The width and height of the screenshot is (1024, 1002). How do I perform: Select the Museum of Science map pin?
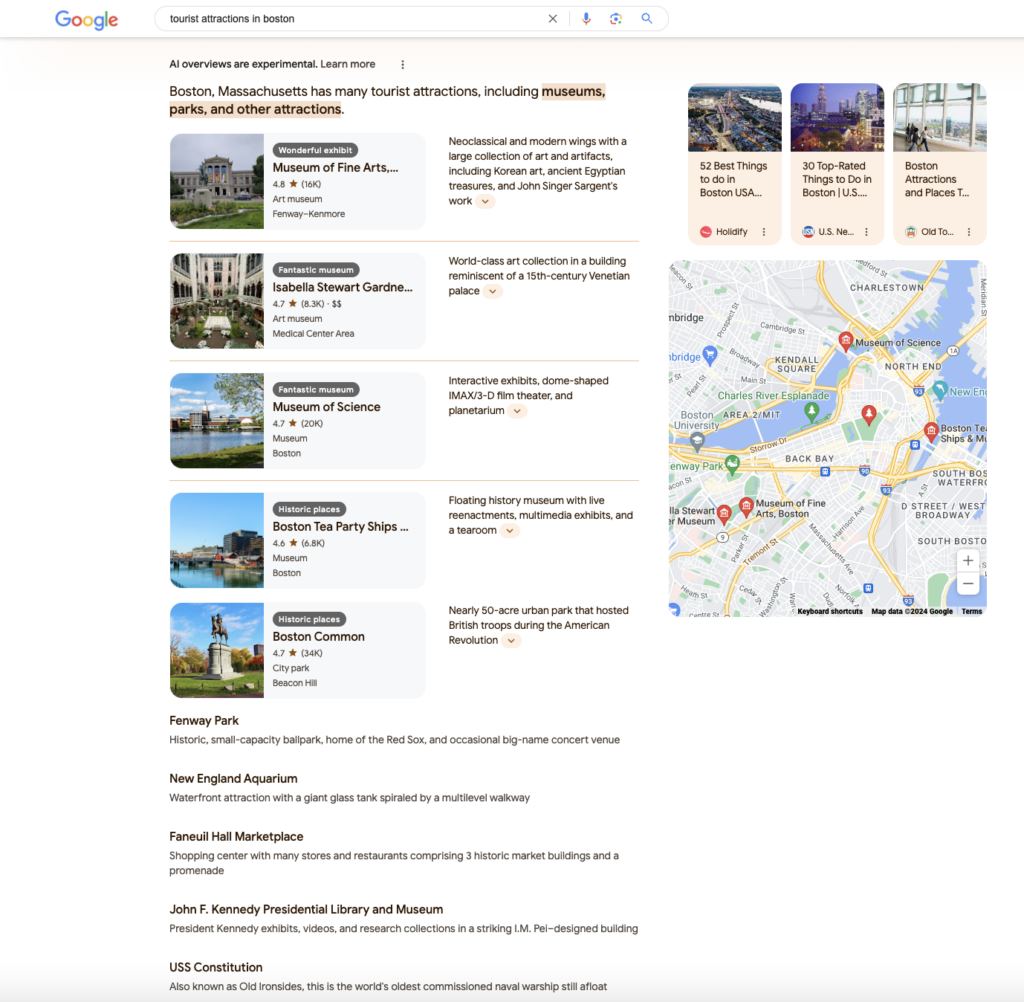846,340
